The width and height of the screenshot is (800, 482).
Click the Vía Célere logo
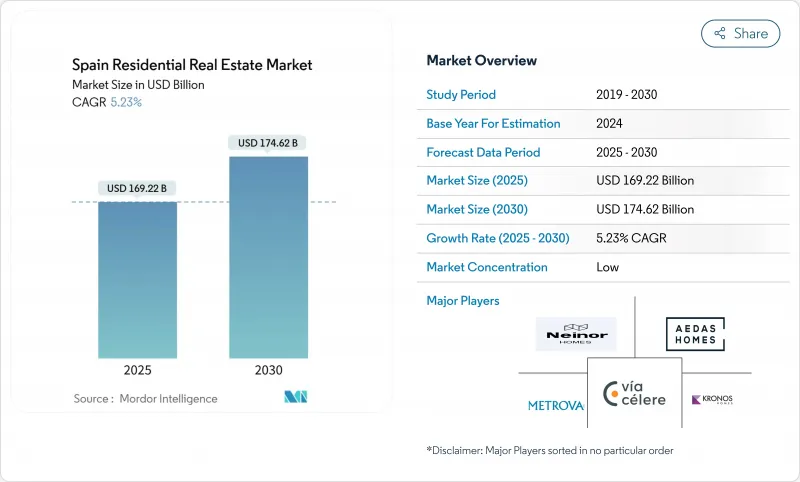[635, 394]
